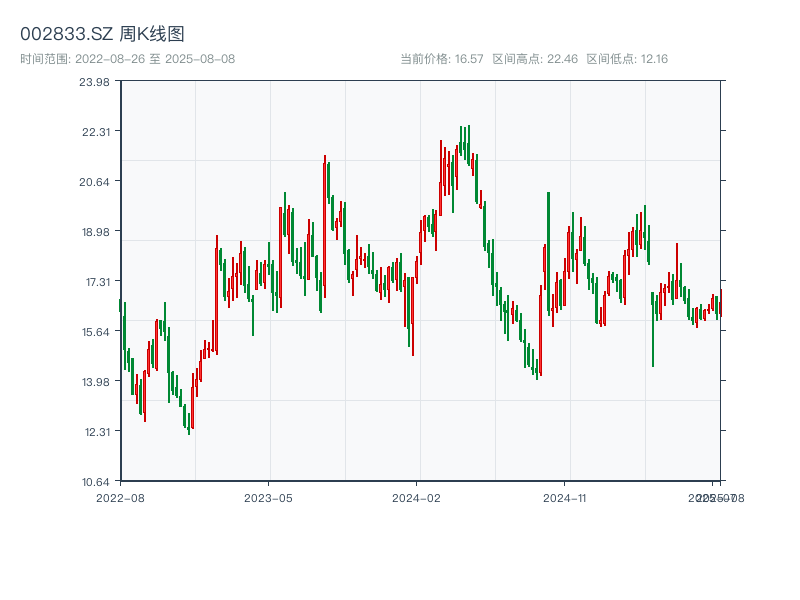Click the 区间高点 22.46 label
This screenshot has width=800, height=600.
click(535, 59)
